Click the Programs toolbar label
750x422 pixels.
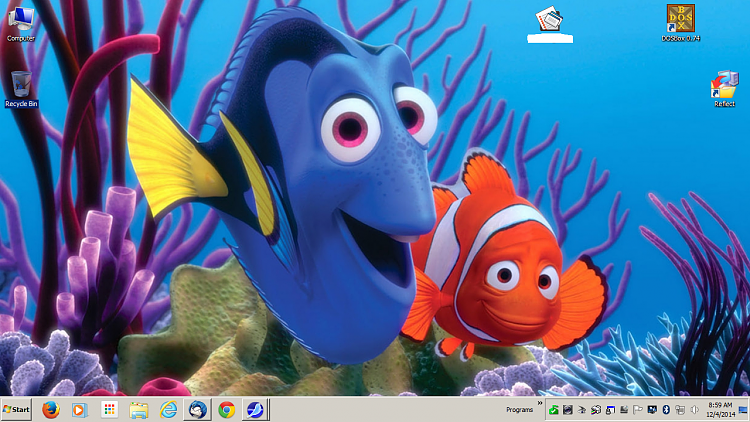(x=519, y=410)
